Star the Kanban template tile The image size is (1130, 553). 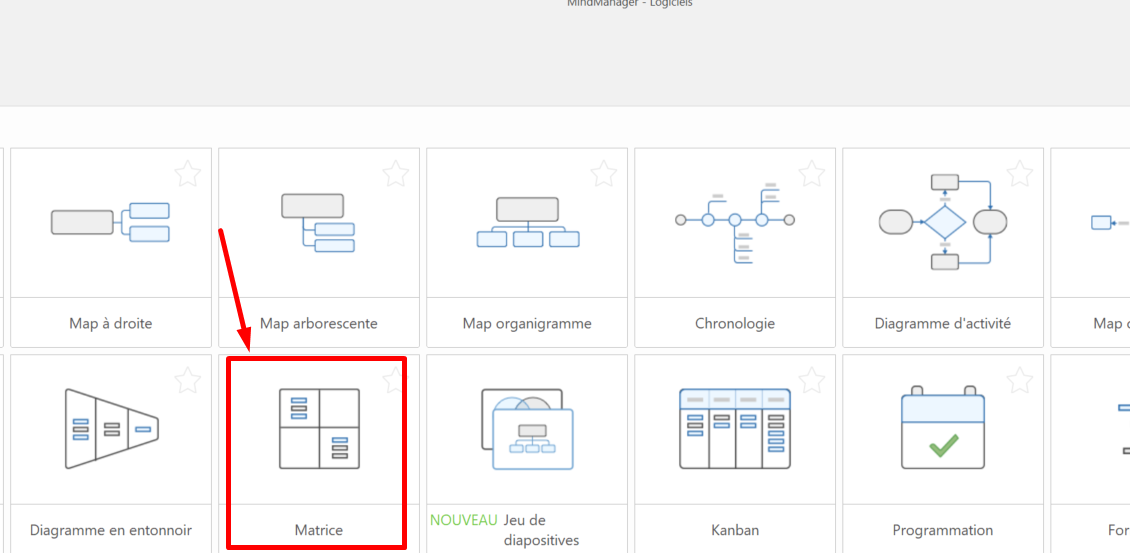pos(812,380)
